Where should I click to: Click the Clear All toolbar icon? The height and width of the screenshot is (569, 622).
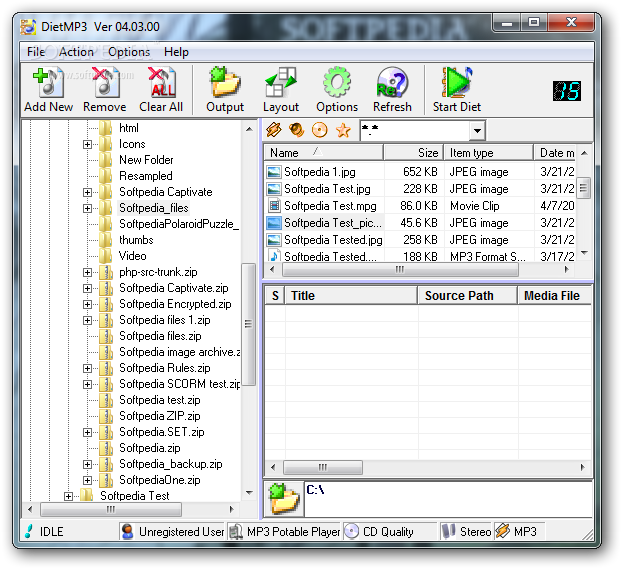coord(161,82)
